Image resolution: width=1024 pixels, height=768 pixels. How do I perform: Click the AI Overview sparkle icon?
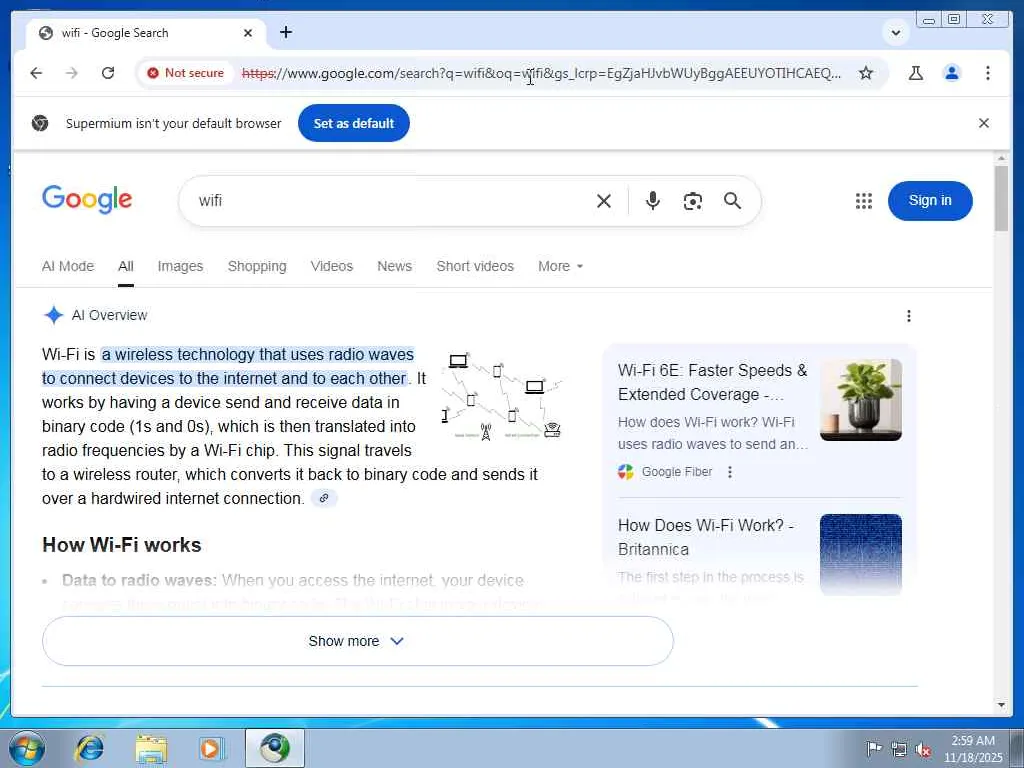pyautogui.click(x=54, y=315)
